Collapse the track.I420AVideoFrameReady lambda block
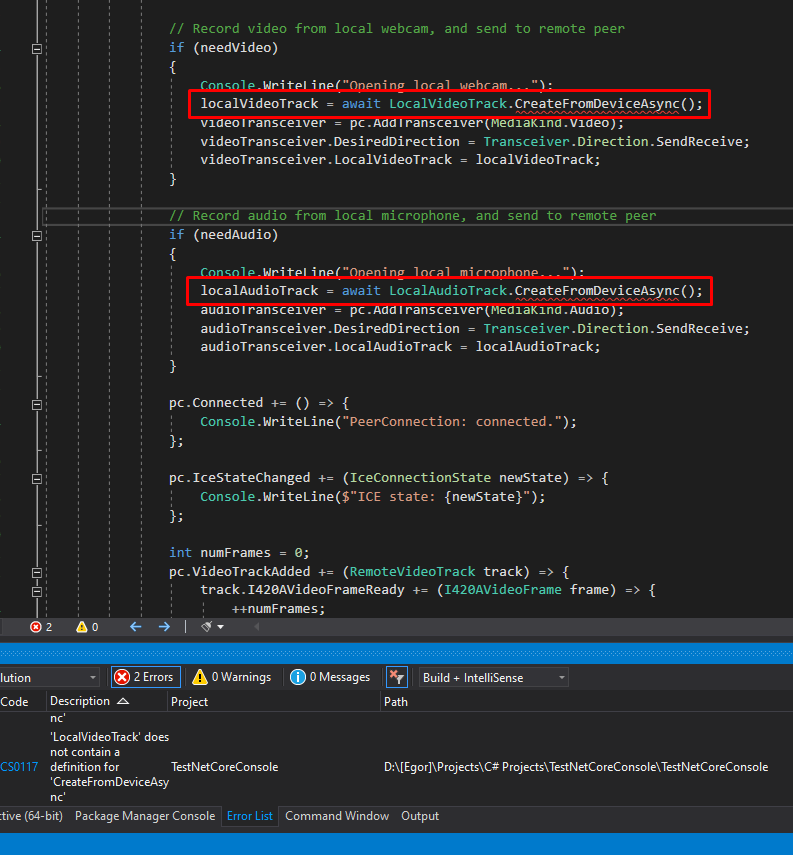The image size is (793, 855). point(37,592)
